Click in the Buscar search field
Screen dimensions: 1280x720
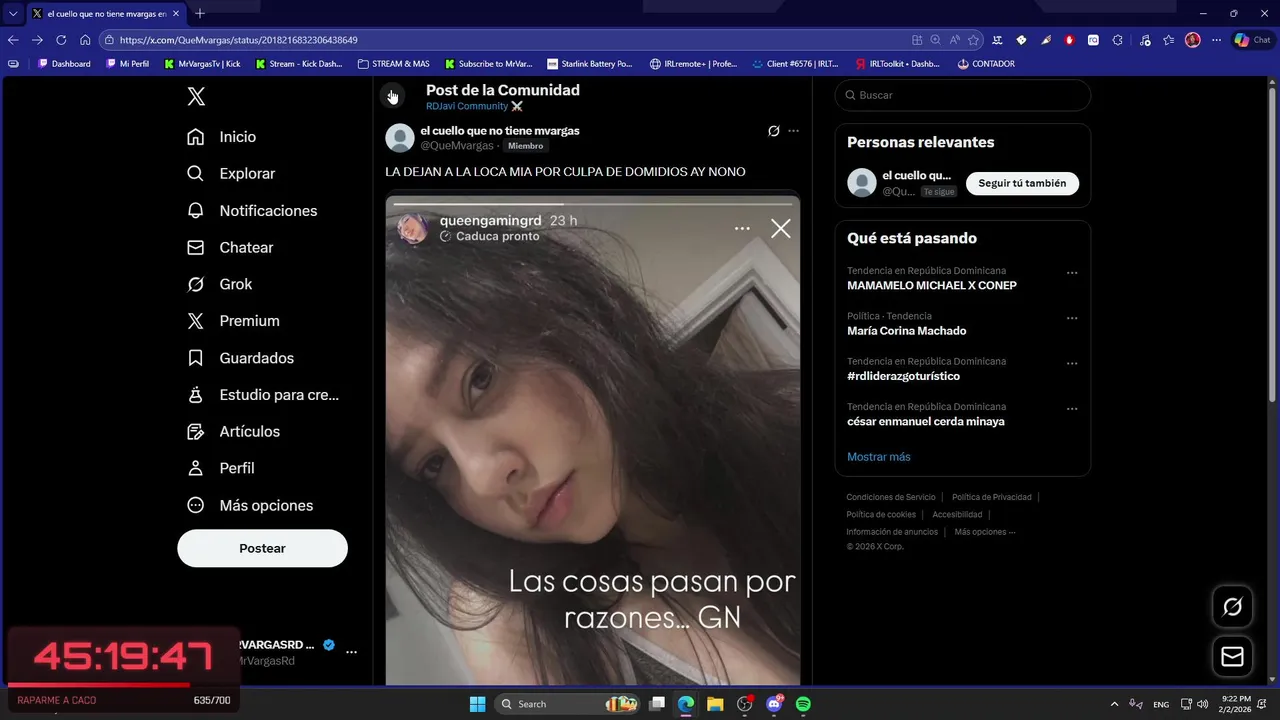tap(963, 95)
